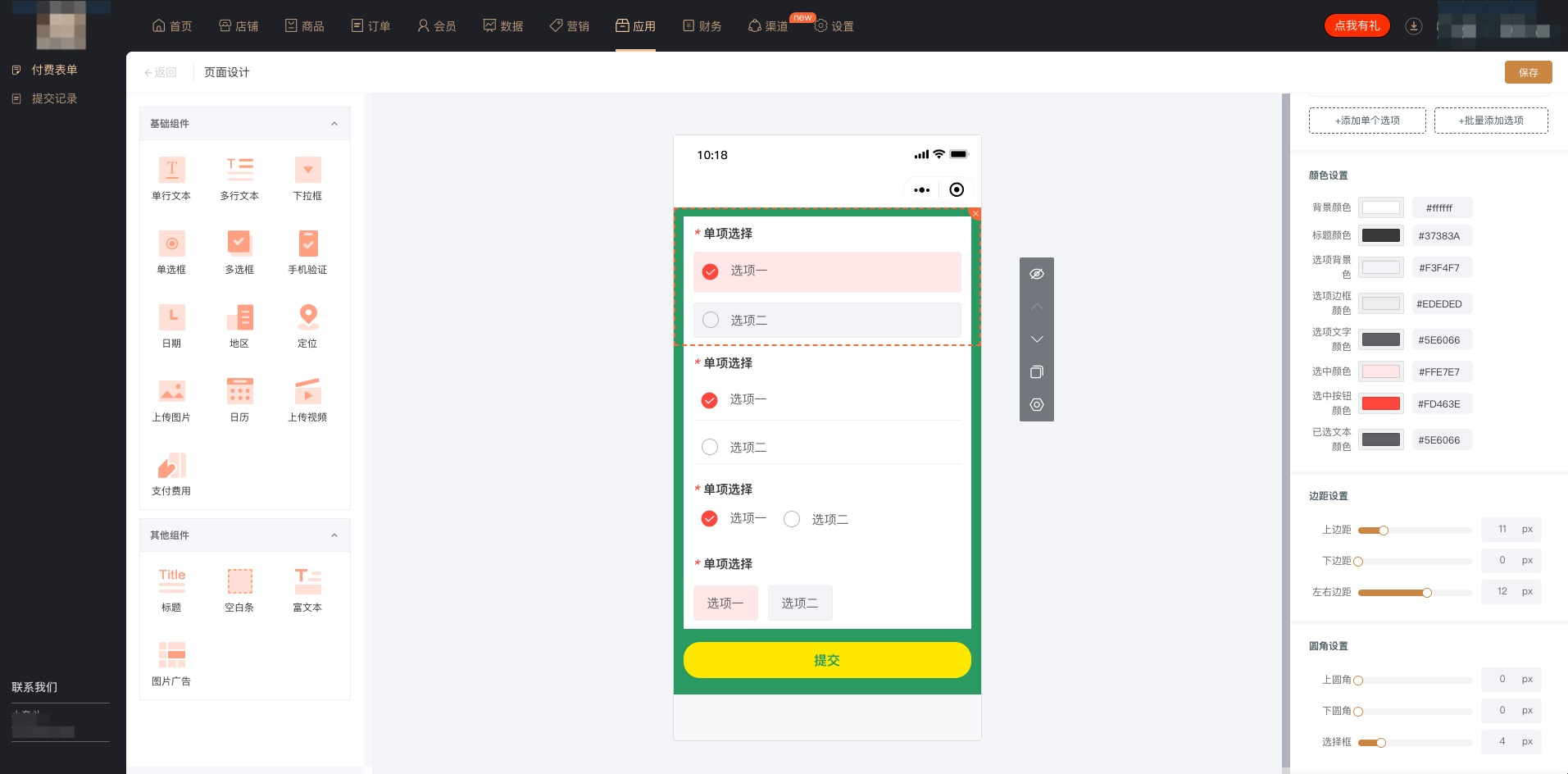The width and height of the screenshot is (1568, 774).
Task: Add the 下拉框 component
Action: [307, 179]
